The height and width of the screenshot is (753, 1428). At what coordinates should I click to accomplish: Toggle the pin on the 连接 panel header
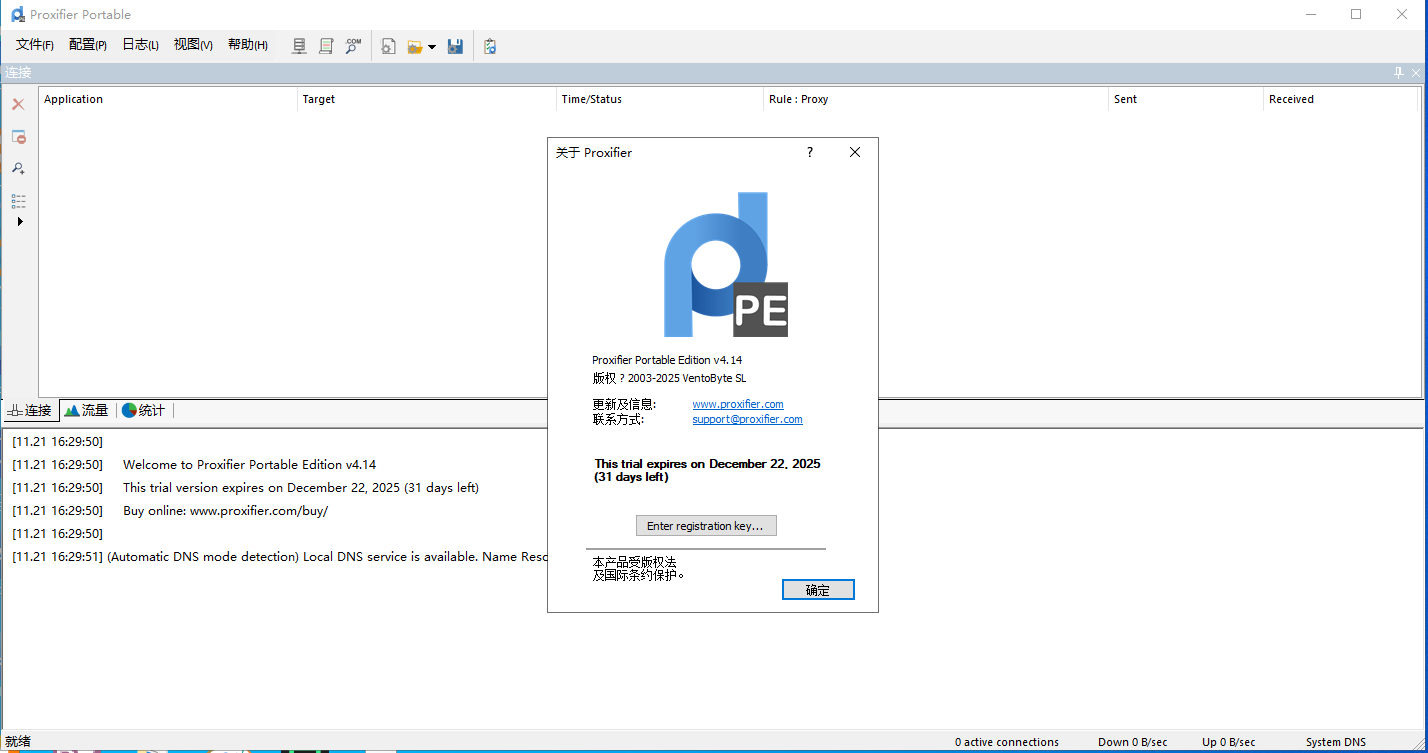click(x=1399, y=73)
